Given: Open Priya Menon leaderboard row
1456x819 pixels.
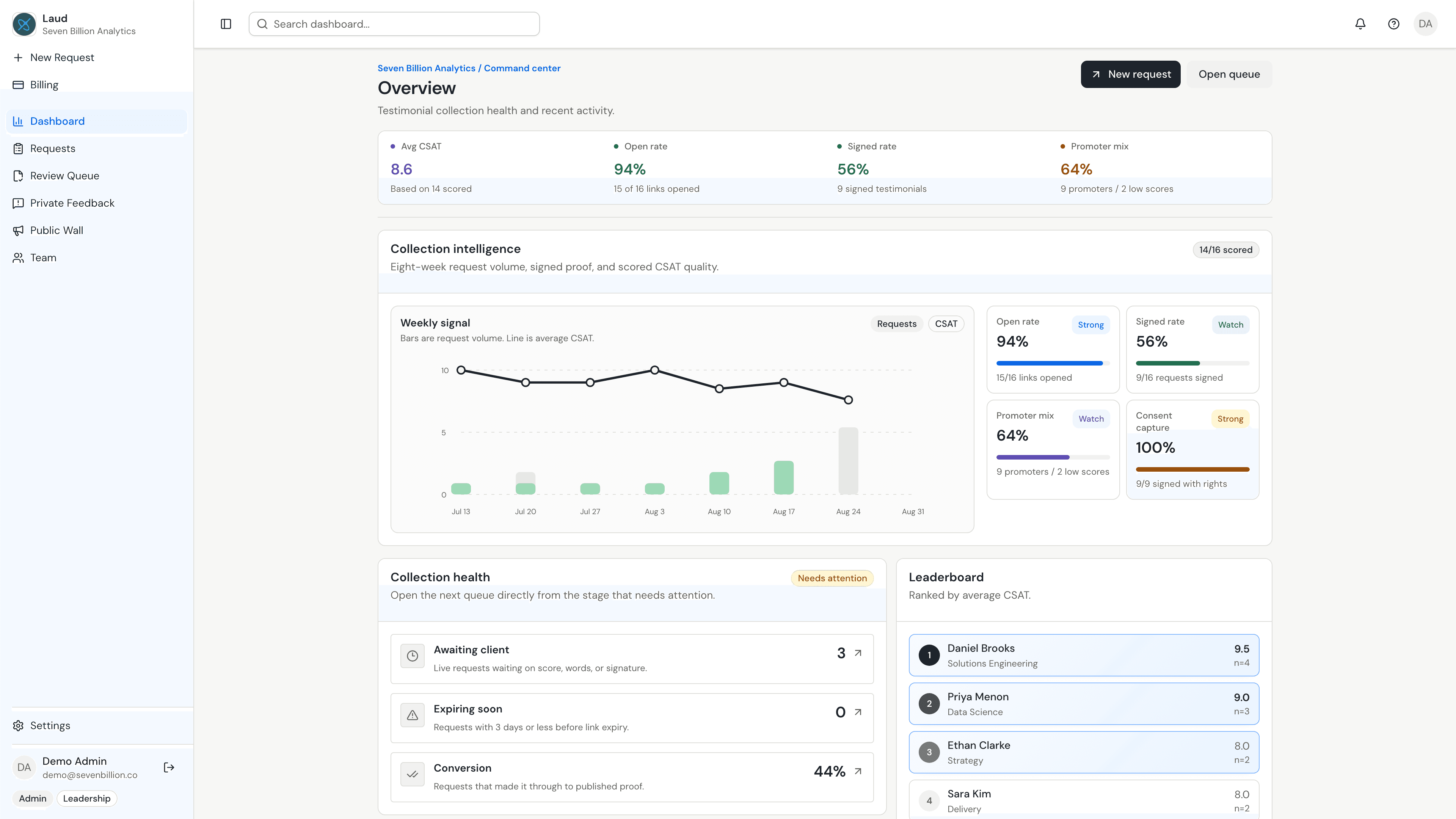Looking at the screenshot, I should (x=1084, y=704).
